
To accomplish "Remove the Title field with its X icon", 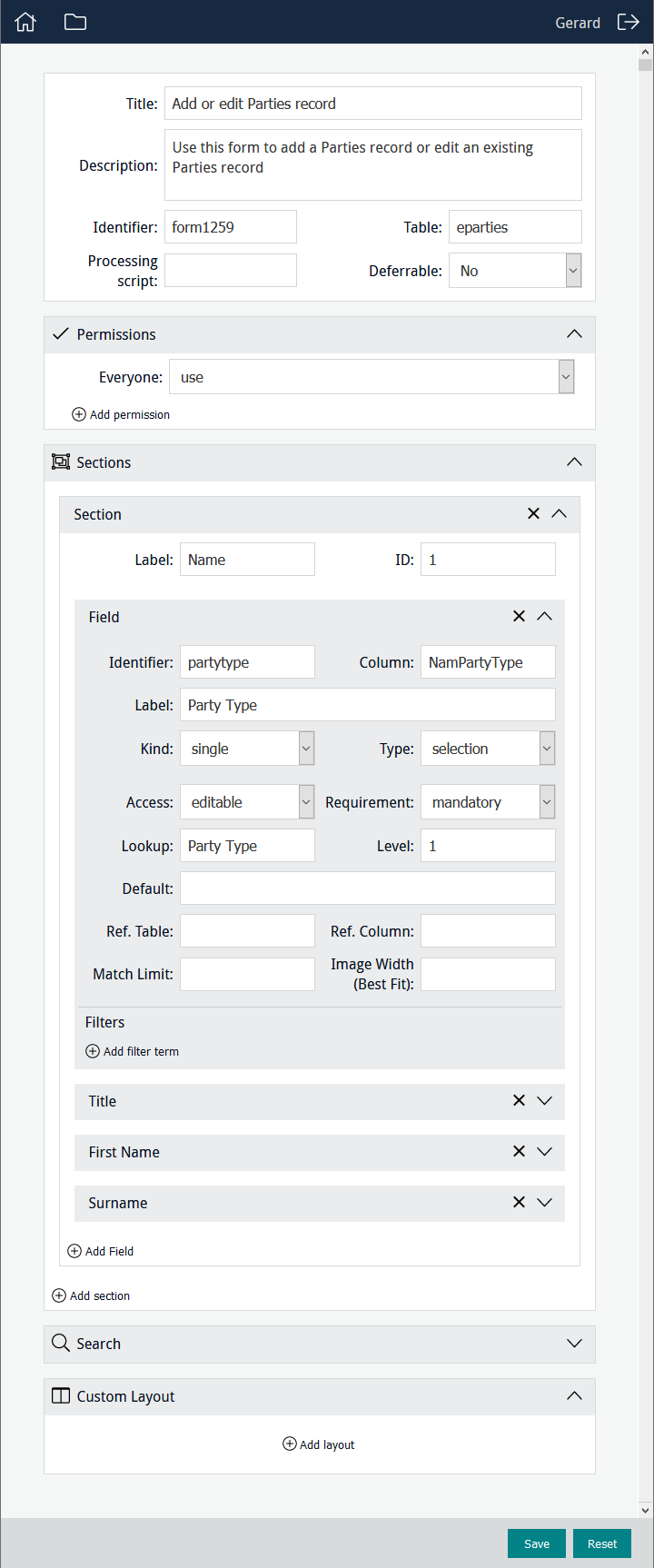I will pos(519,1101).
